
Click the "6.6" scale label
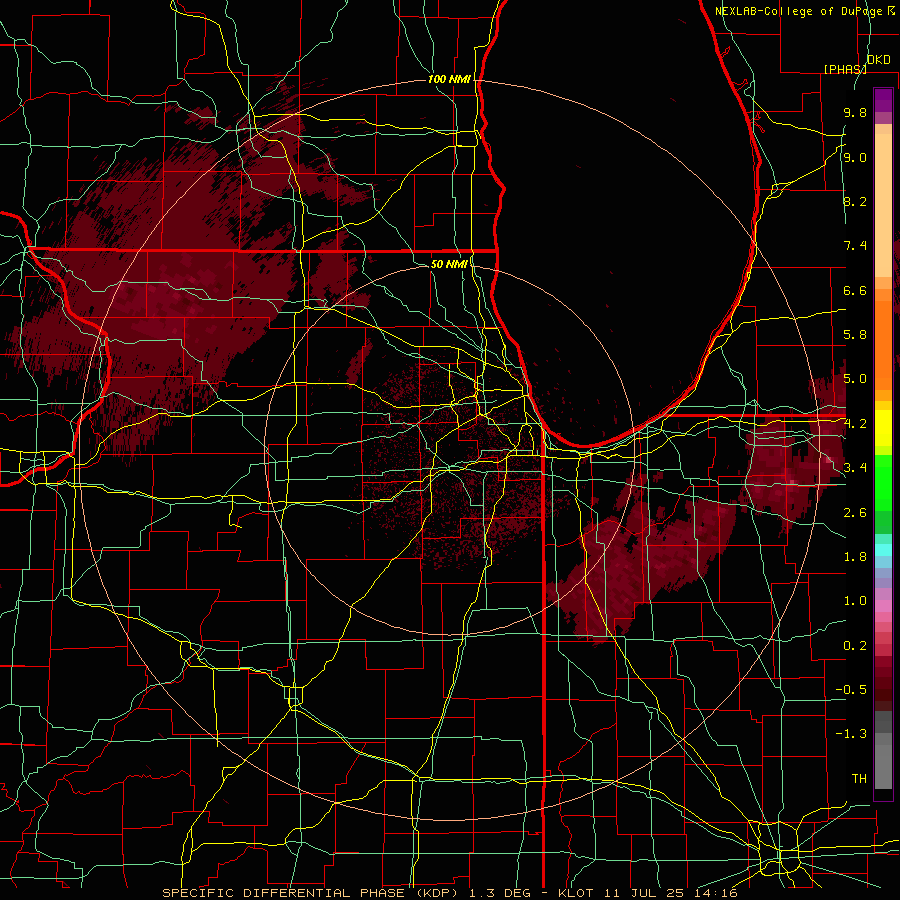(x=855, y=290)
